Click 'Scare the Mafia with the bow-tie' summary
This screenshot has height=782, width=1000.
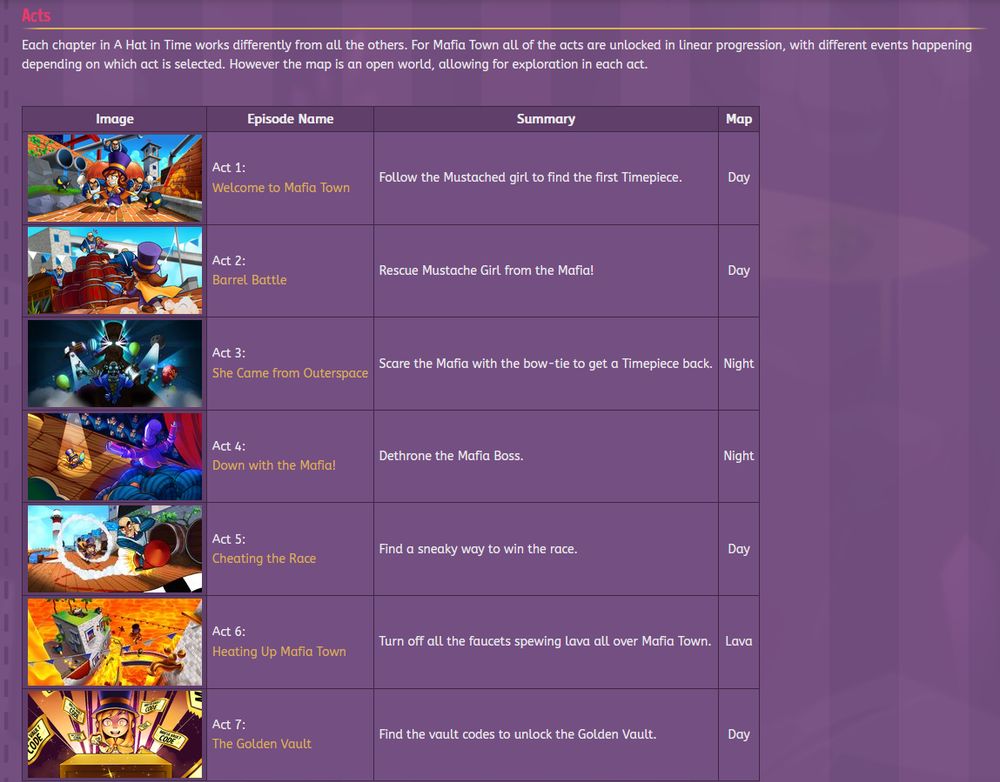coord(545,364)
